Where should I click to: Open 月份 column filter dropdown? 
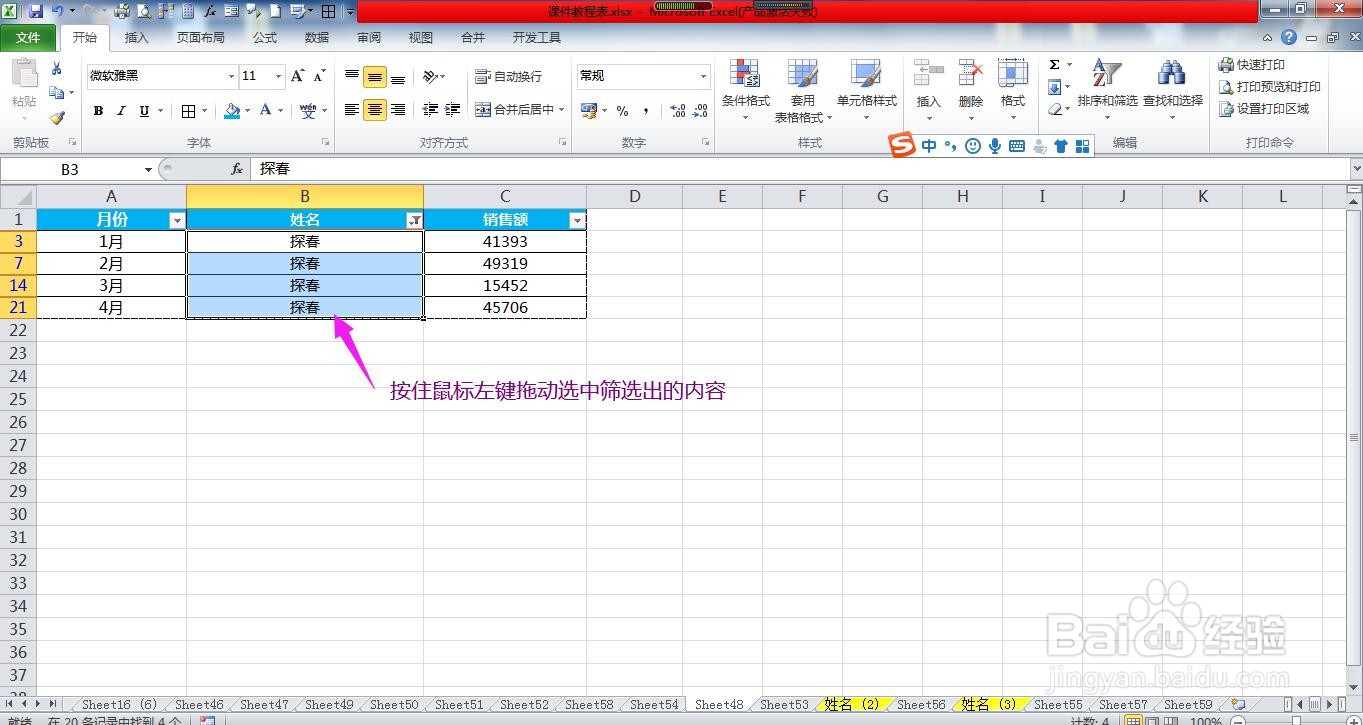pyautogui.click(x=177, y=220)
